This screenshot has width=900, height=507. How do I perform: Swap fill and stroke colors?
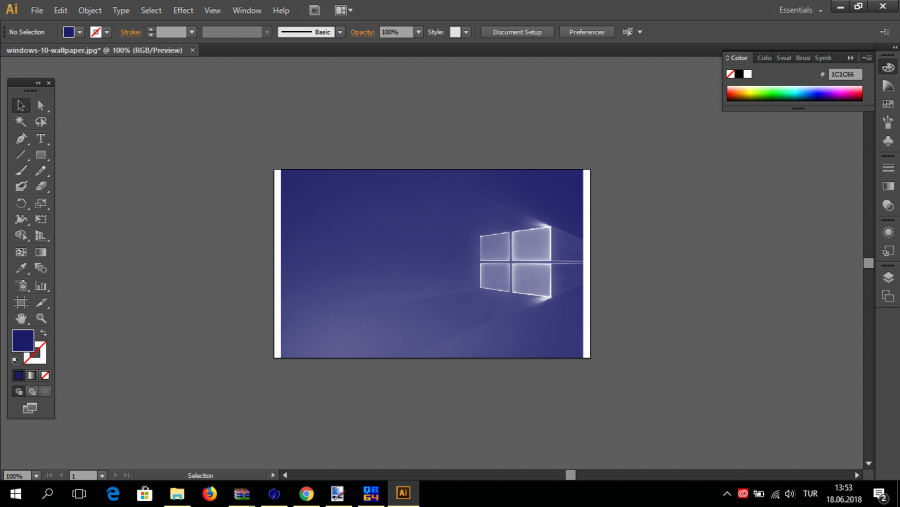pyautogui.click(x=43, y=333)
